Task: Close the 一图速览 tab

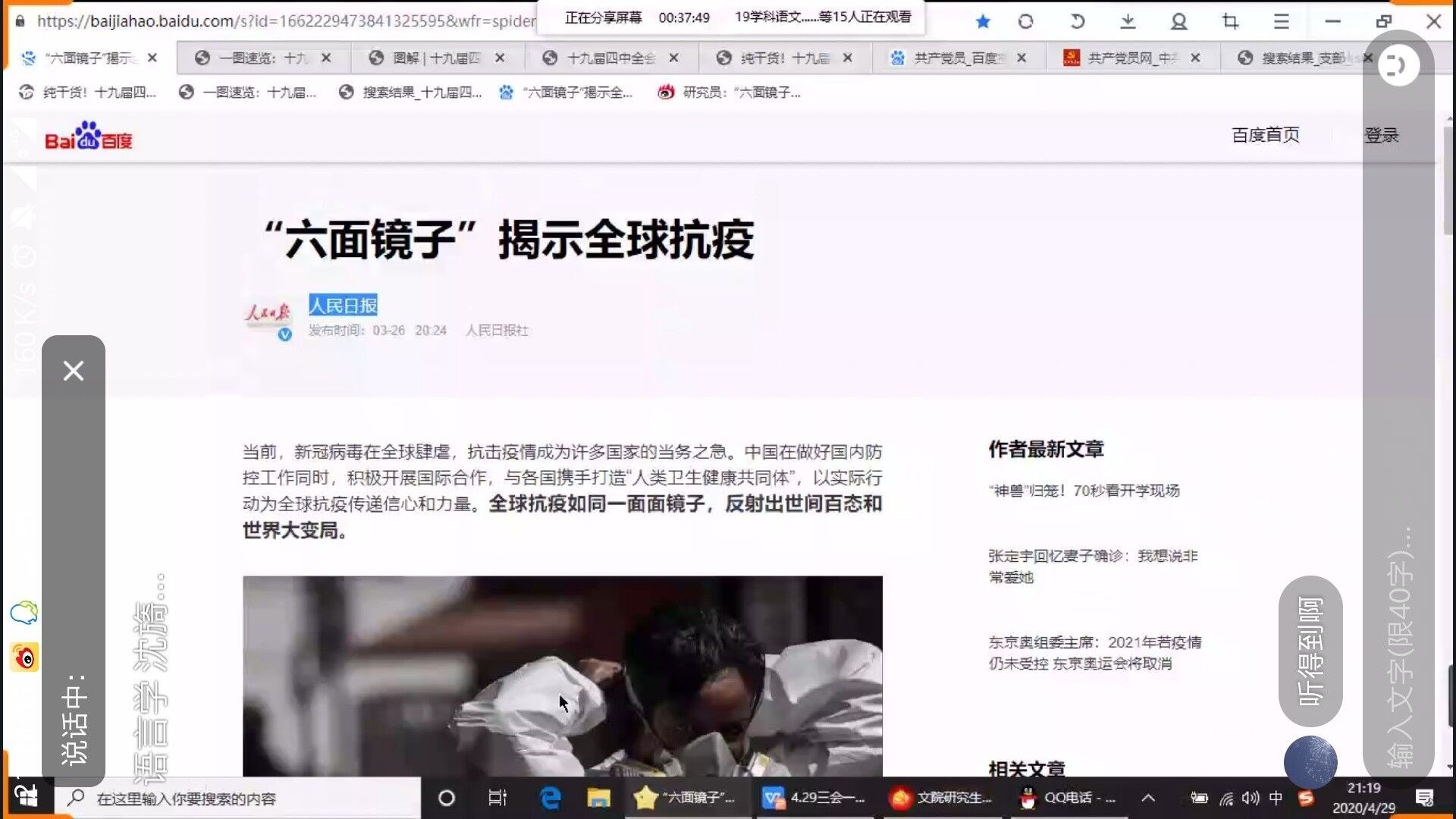Action: pyautogui.click(x=326, y=58)
